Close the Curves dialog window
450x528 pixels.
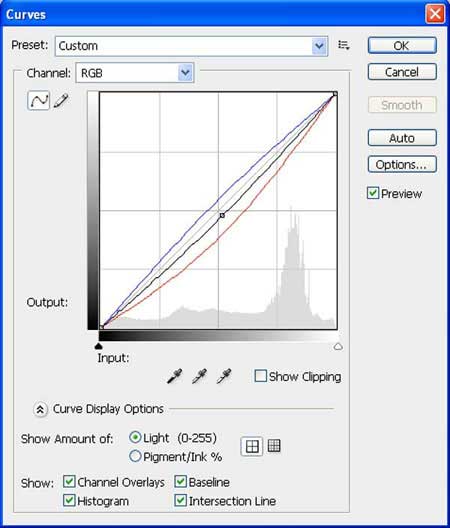435,14
